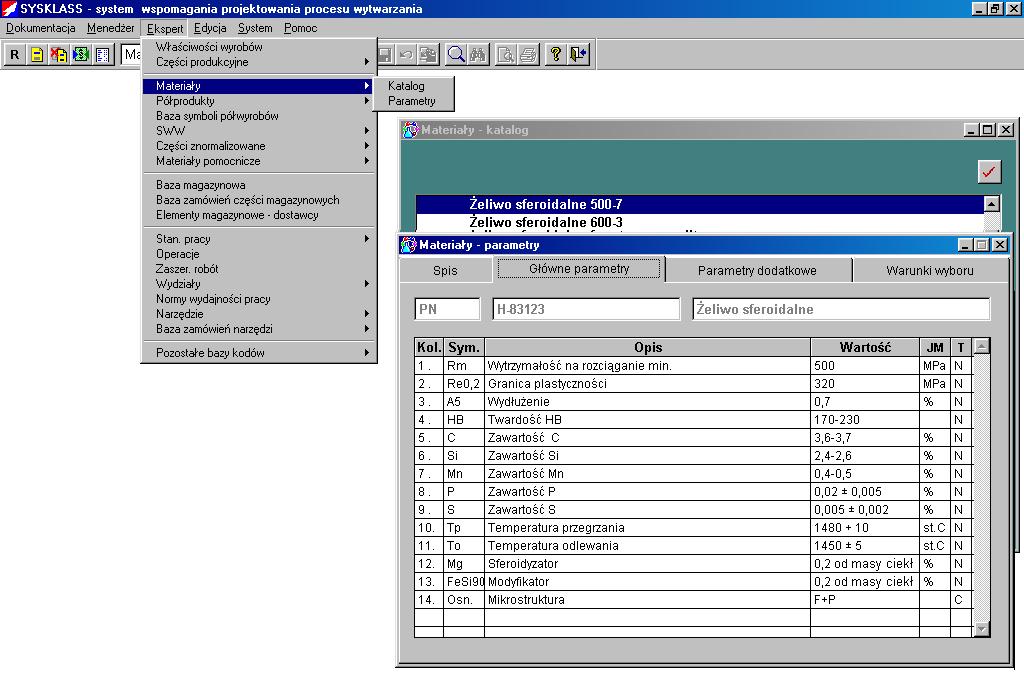The image size is (1024, 678).
Task: Click the PN input field
Action: point(447,309)
